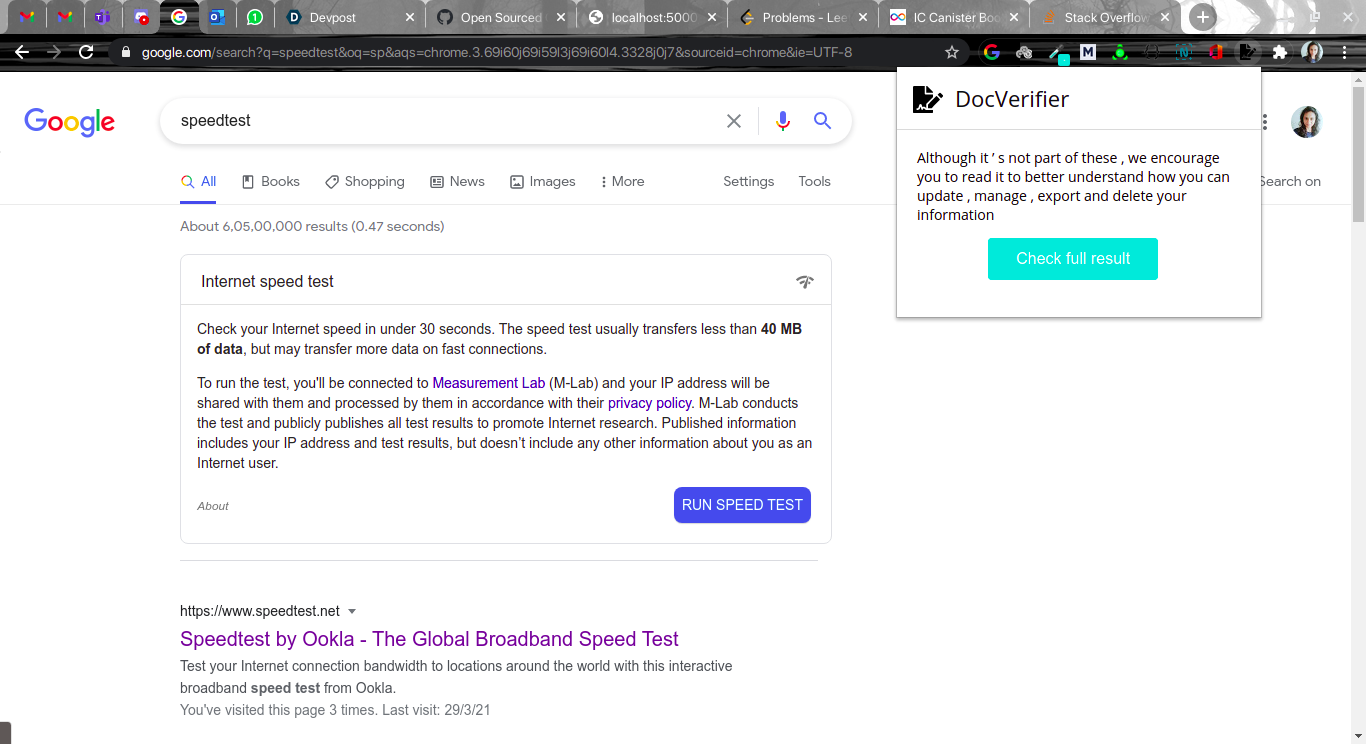Click the wifi speed icon in card
Viewport: 1366px width, 744px height.
pyautogui.click(x=805, y=282)
